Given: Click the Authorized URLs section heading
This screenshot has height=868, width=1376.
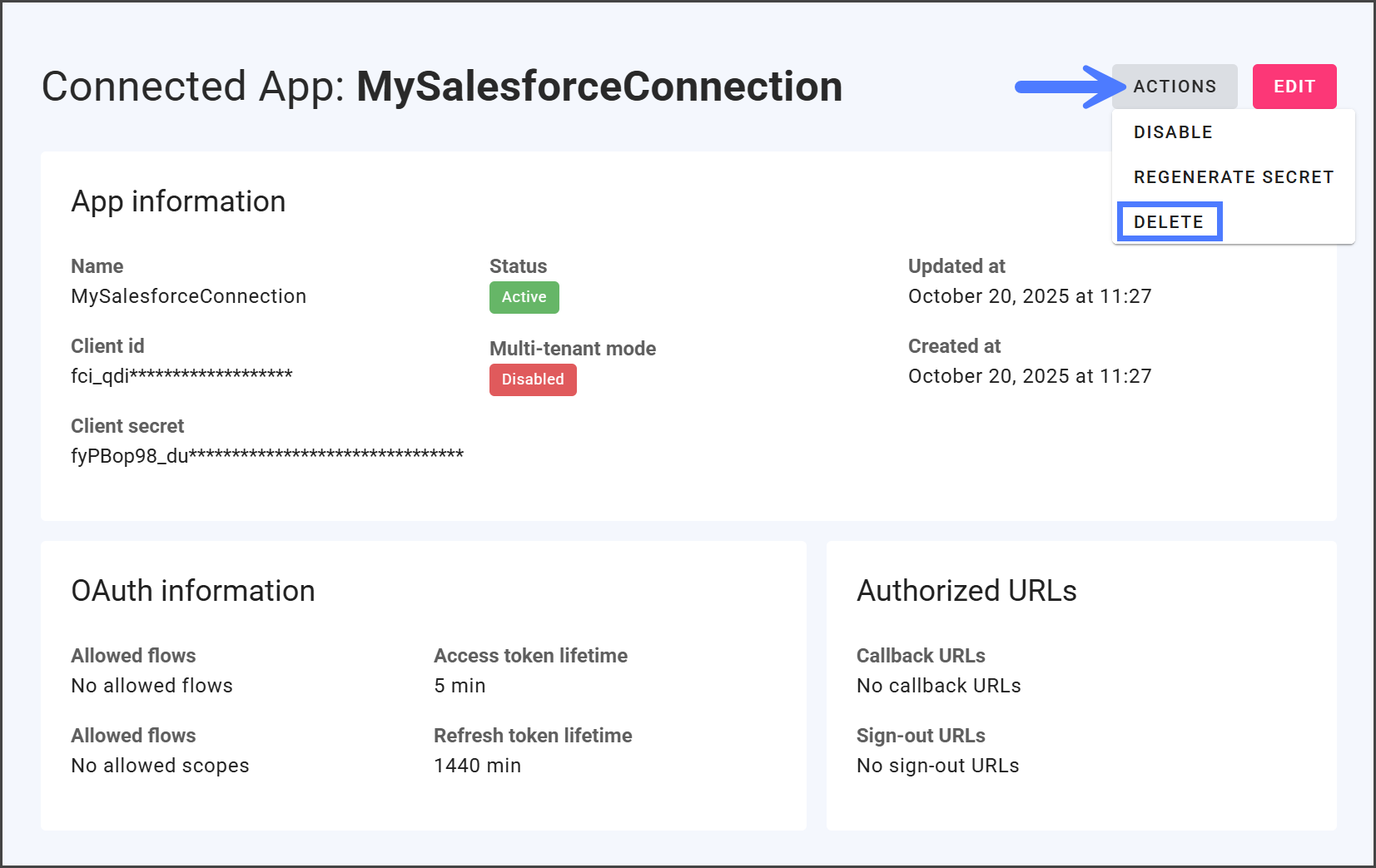Looking at the screenshot, I should pos(966,591).
